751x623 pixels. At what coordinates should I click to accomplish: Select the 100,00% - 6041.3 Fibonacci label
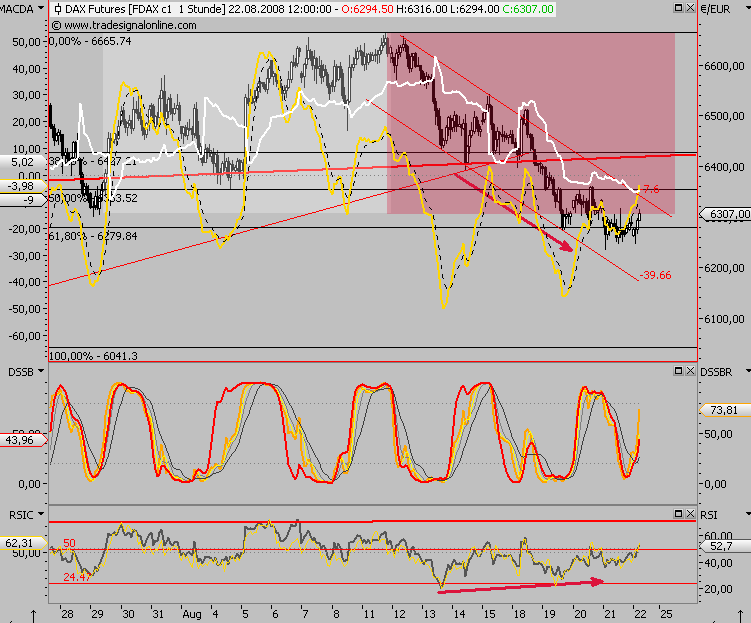[x=93, y=356]
